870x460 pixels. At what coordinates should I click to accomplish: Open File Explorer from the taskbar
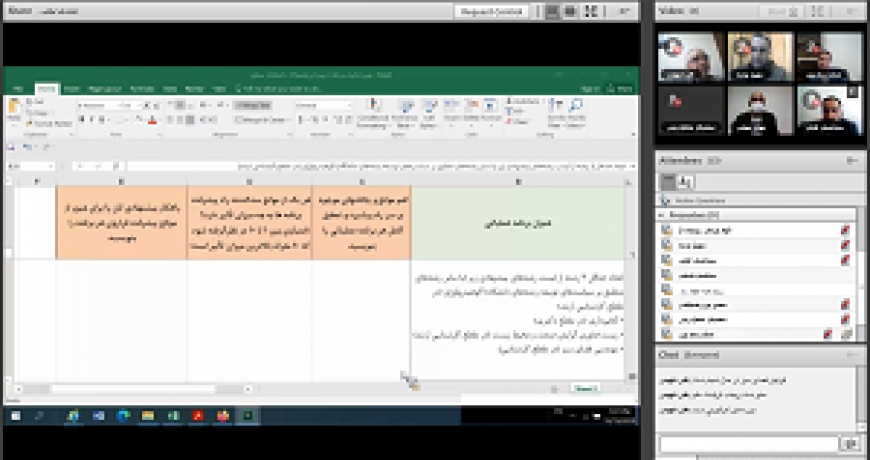pos(148,416)
